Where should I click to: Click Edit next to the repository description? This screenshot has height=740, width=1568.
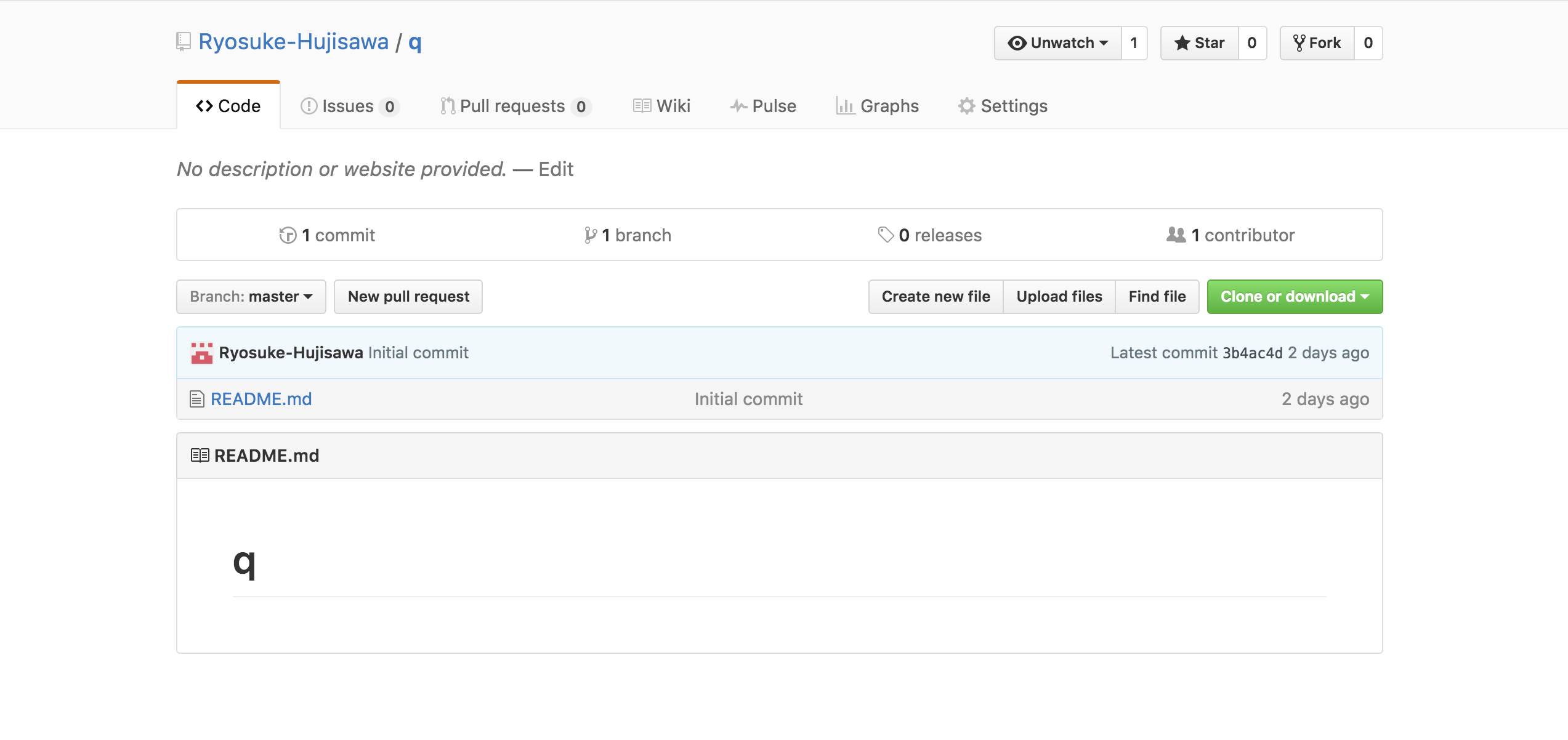[556, 169]
